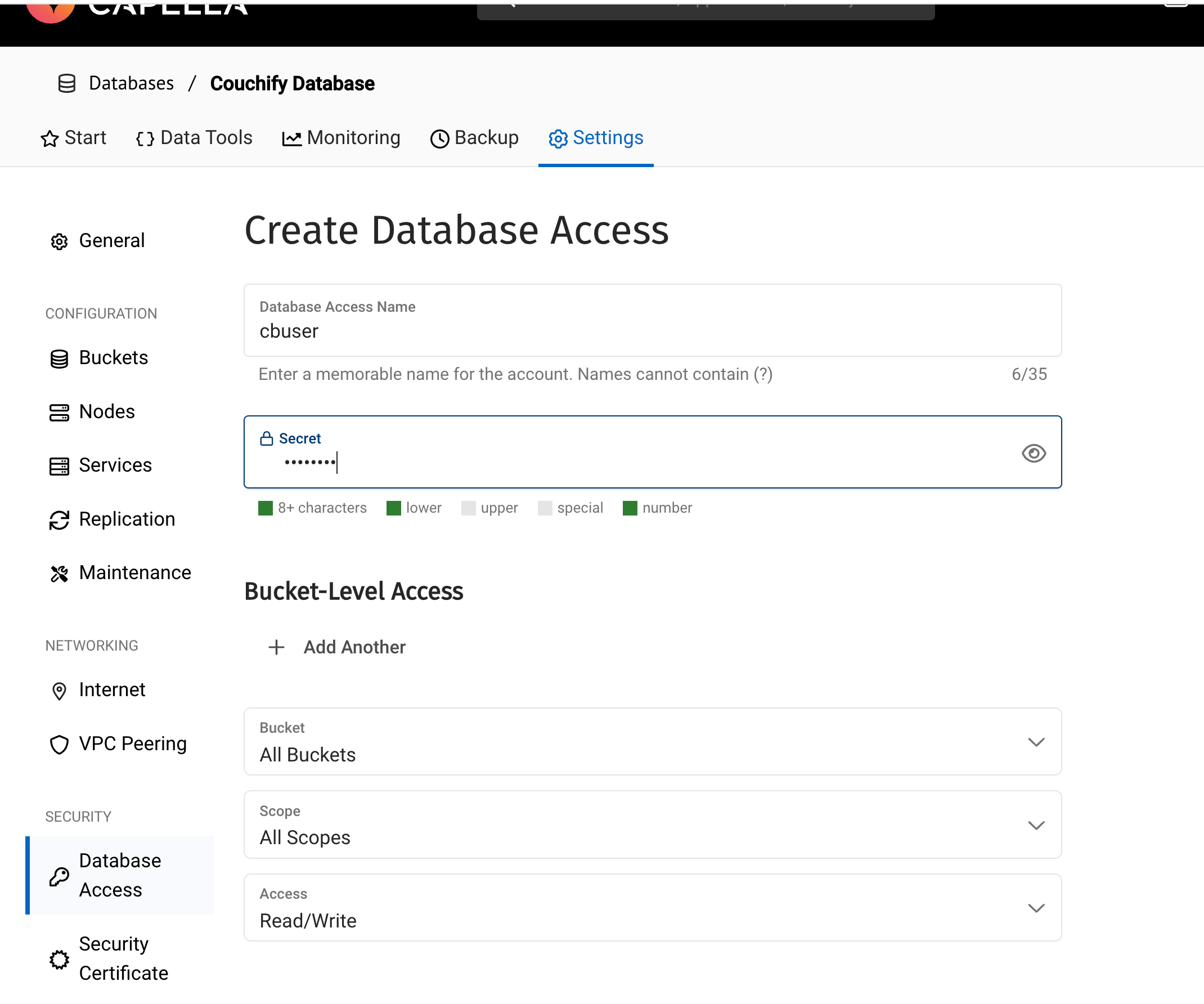The height and width of the screenshot is (1004, 1204).
Task: Open the Access Read/Write dropdown
Action: 653,908
